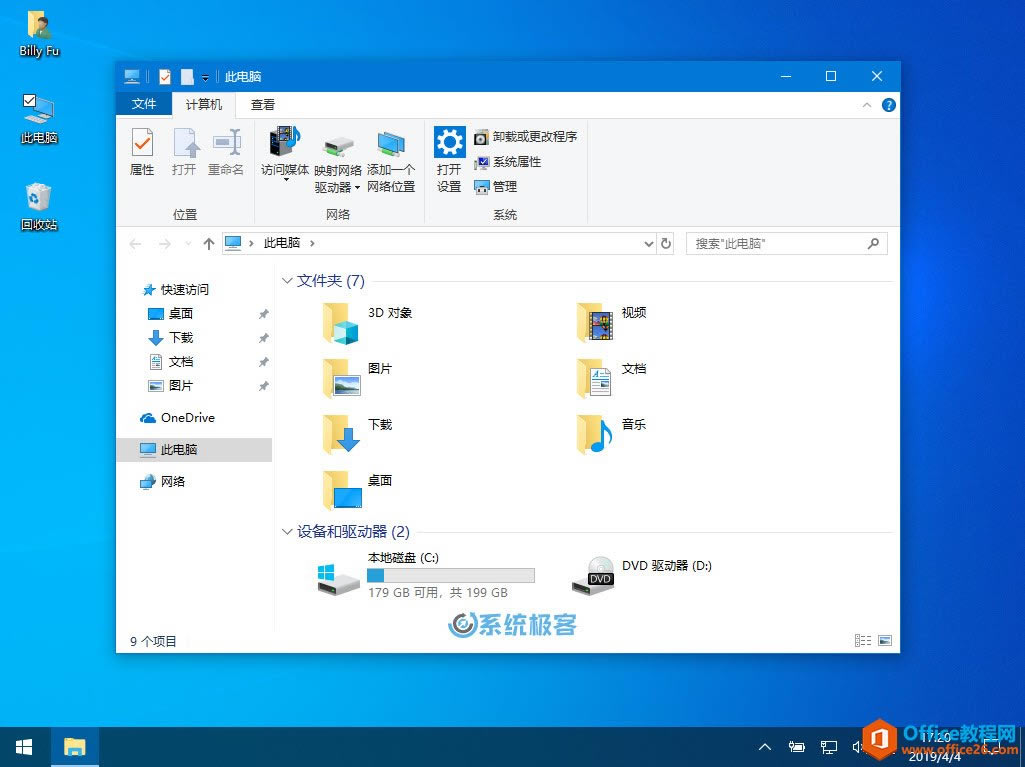
Task: Open the address bar history dropdown
Action: [x=648, y=243]
